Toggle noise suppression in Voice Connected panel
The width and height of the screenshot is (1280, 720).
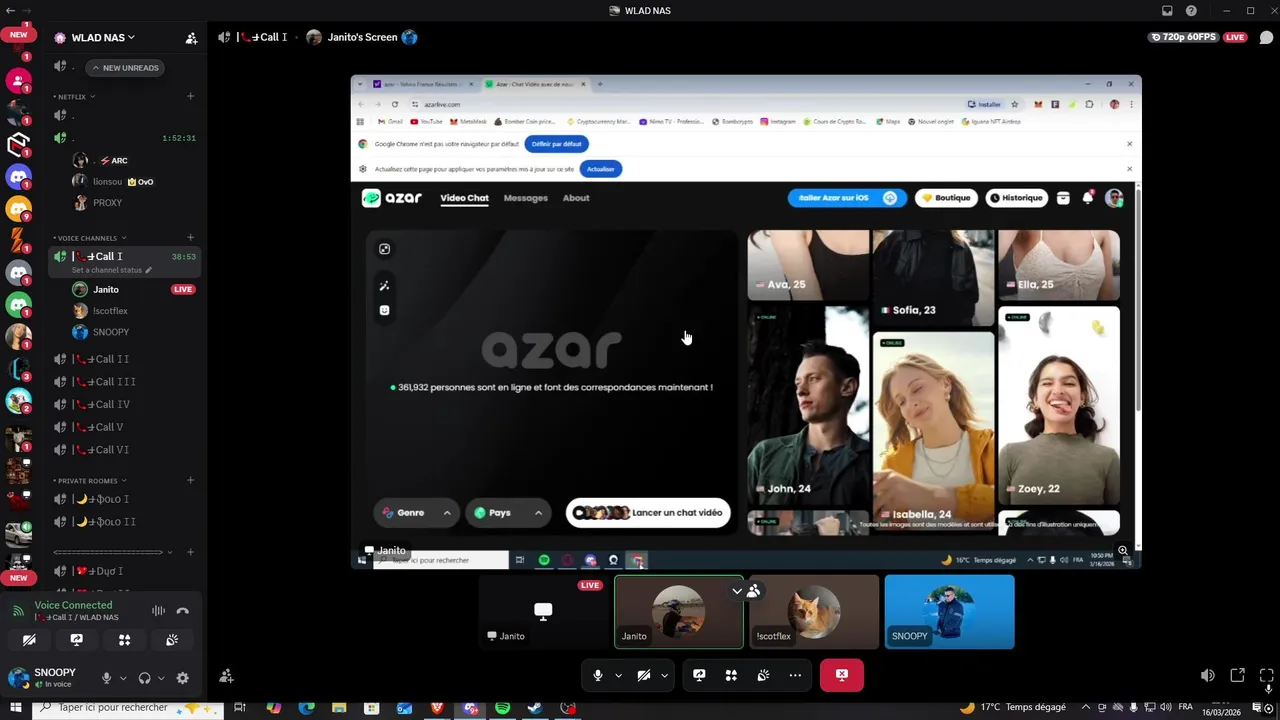click(x=158, y=611)
